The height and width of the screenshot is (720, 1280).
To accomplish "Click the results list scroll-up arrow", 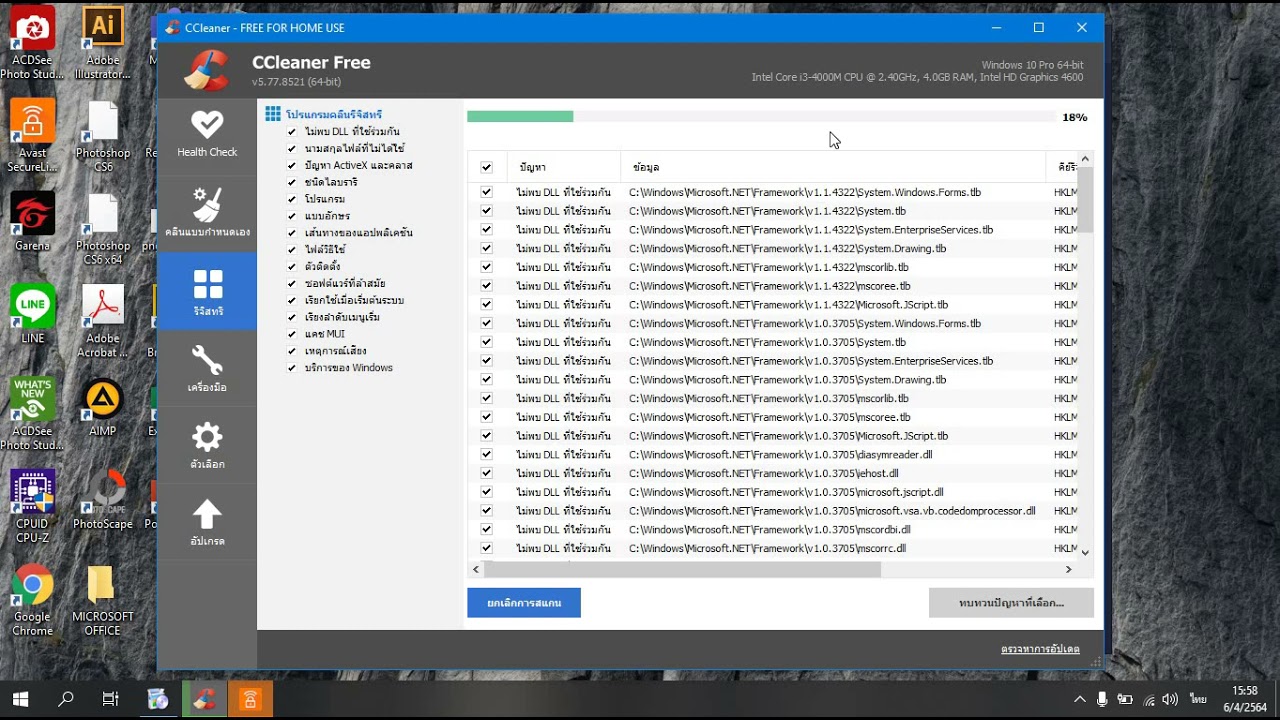I will (1085, 159).
